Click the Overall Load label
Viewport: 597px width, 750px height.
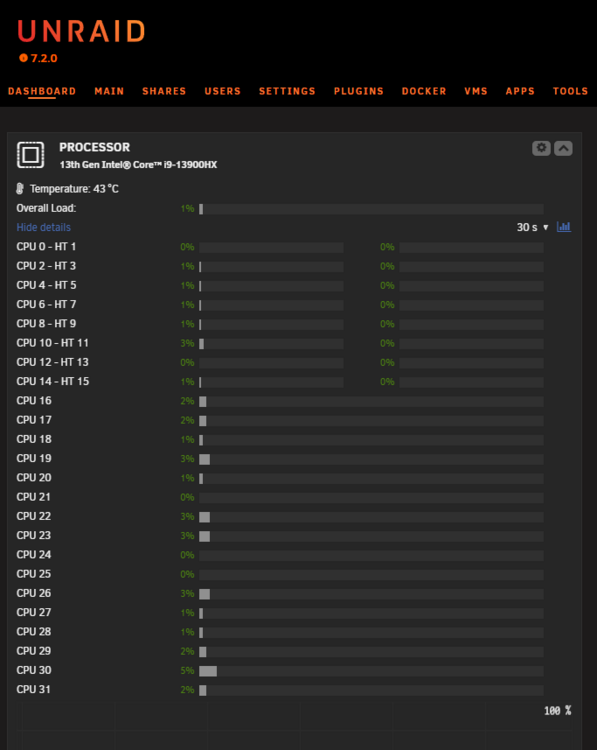click(46, 208)
